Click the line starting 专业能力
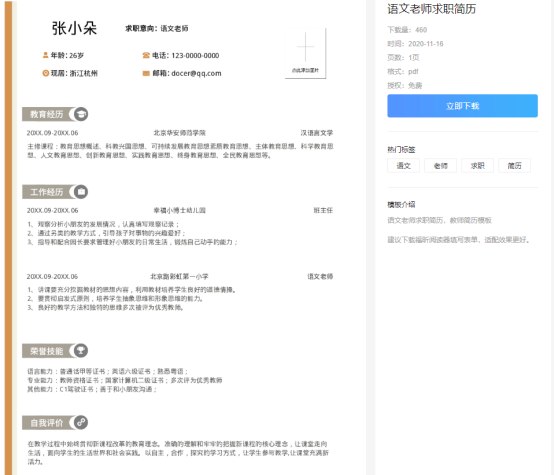This screenshot has height=475, width=554. 125,380
